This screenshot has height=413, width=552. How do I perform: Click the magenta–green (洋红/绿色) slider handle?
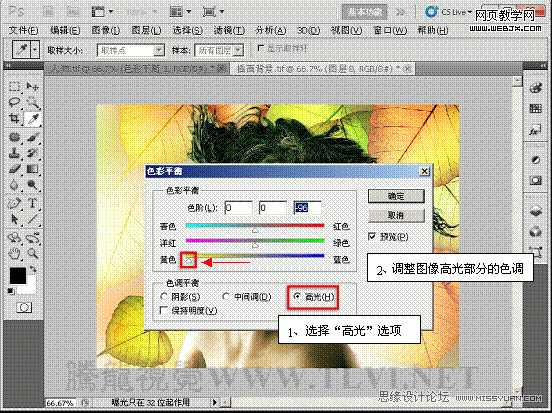255,245
